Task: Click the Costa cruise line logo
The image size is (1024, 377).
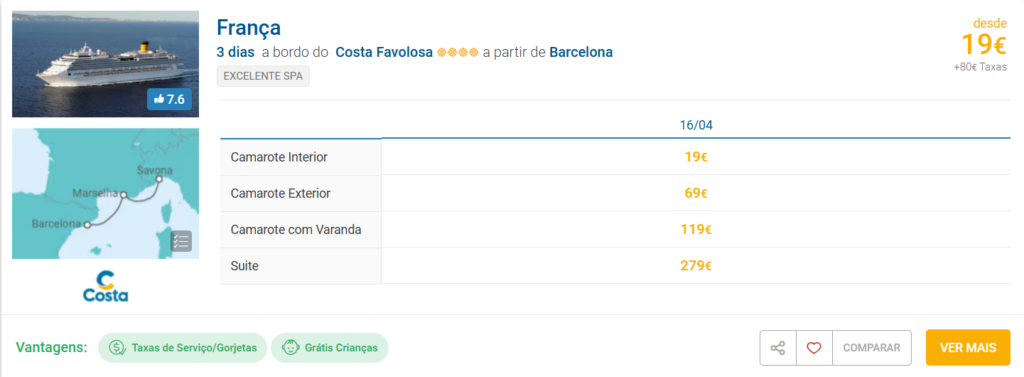Action: pyautogui.click(x=105, y=286)
